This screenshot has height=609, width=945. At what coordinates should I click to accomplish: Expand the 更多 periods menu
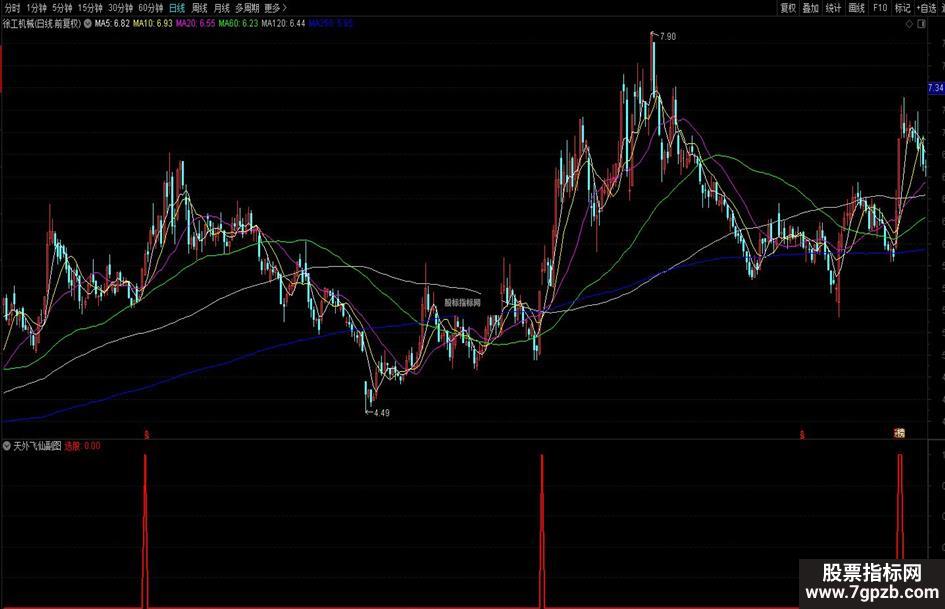pyautogui.click(x=275, y=8)
